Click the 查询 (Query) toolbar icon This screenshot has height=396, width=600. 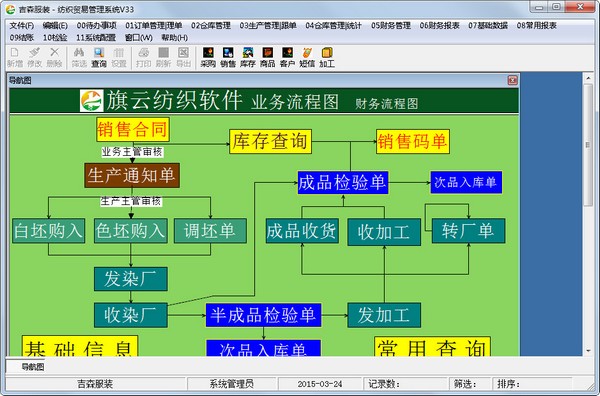pyautogui.click(x=99, y=57)
